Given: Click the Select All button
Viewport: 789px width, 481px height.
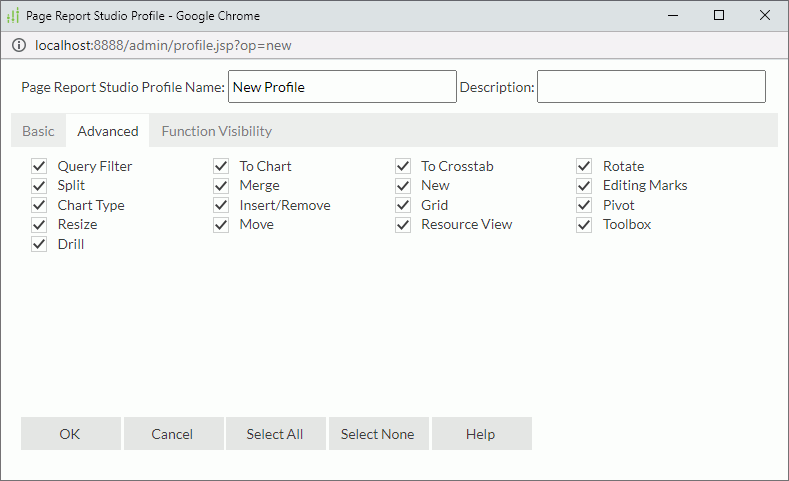Looking at the screenshot, I should [276, 434].
